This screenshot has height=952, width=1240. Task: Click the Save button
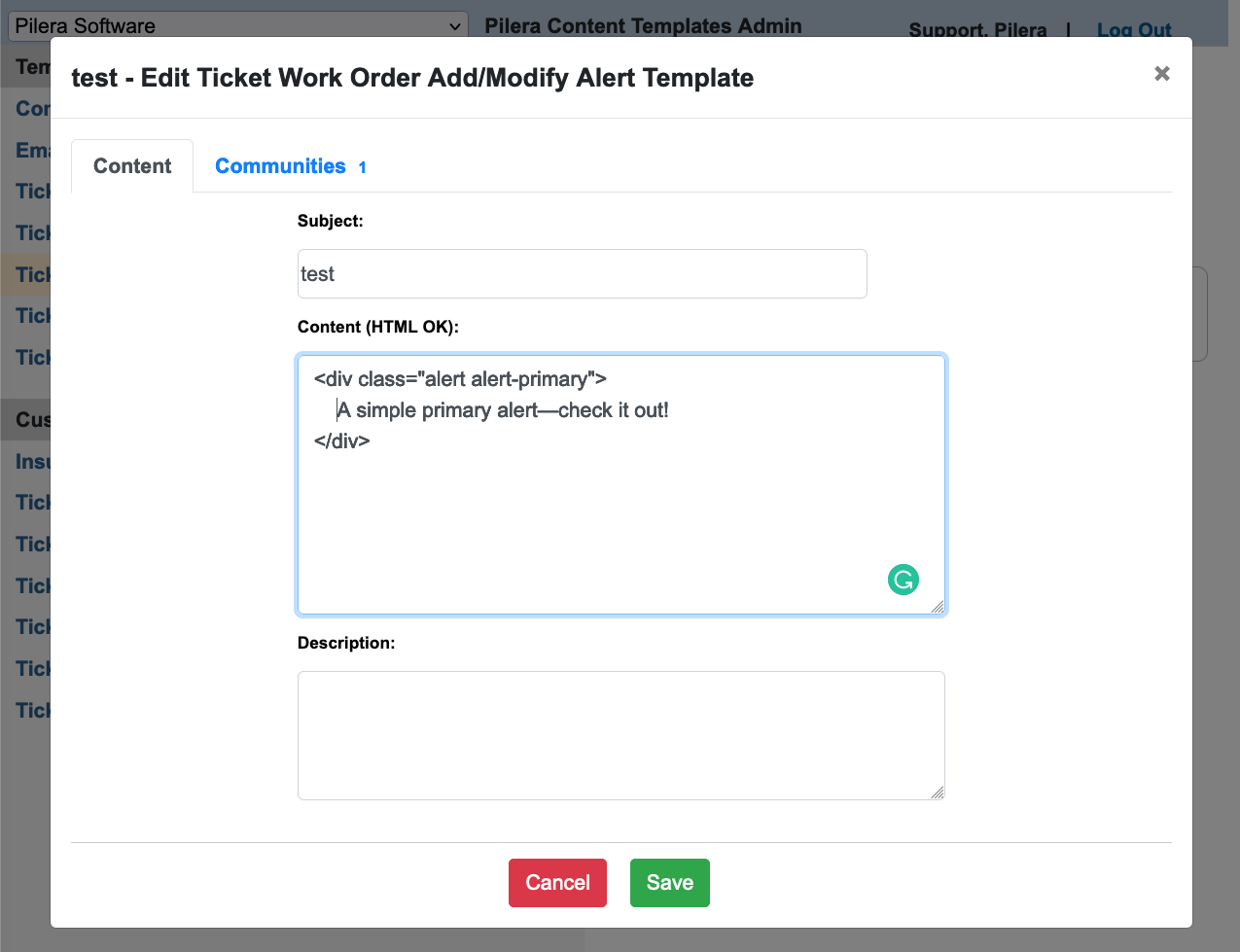tap(670, 883)
